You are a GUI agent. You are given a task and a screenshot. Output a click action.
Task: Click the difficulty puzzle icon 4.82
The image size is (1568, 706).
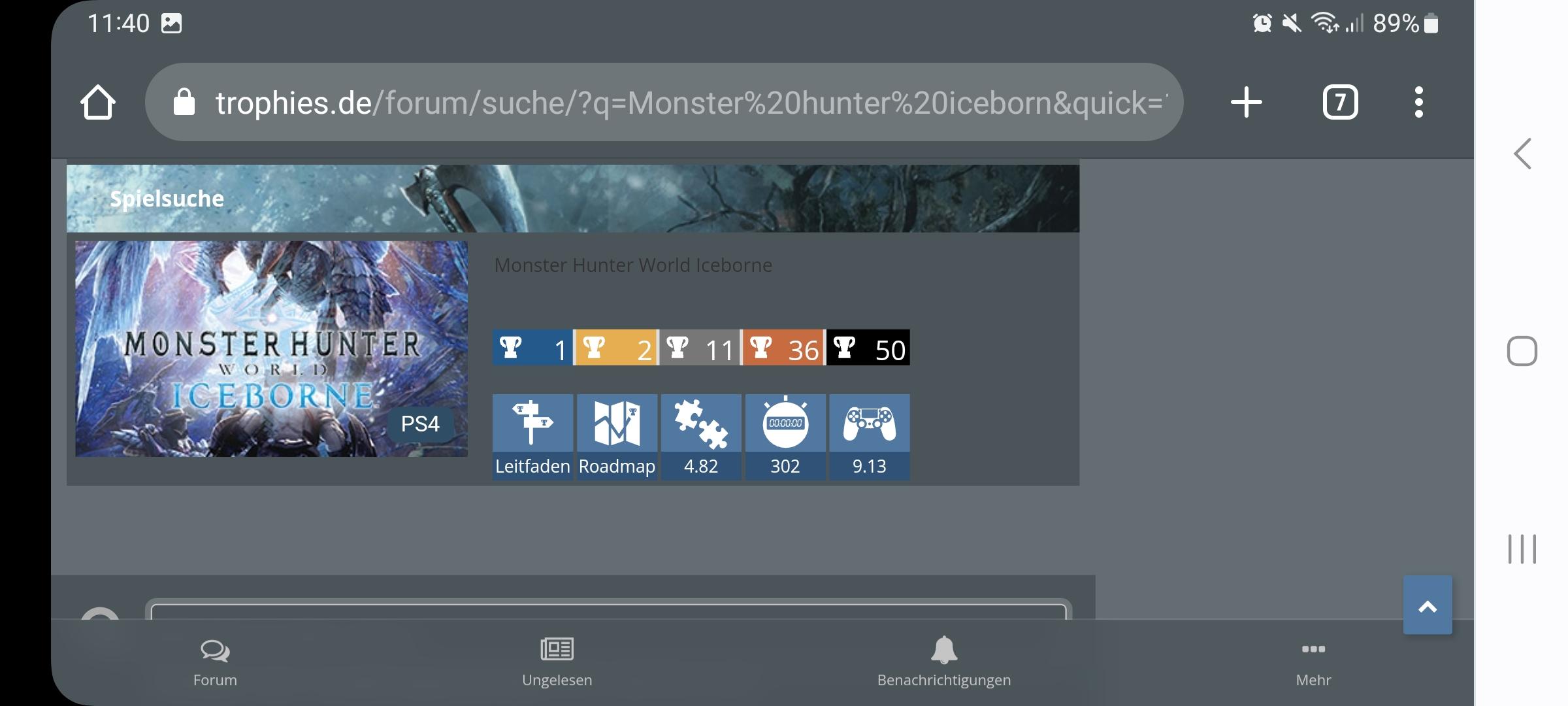pos(700,436)
